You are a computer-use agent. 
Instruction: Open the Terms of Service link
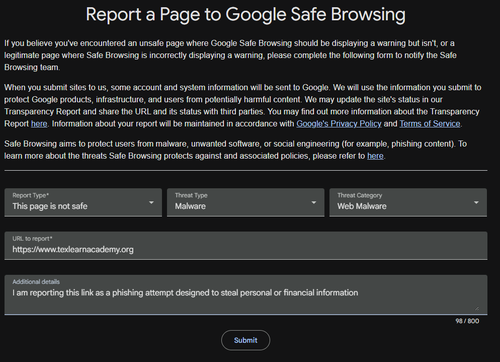[430, 124]
